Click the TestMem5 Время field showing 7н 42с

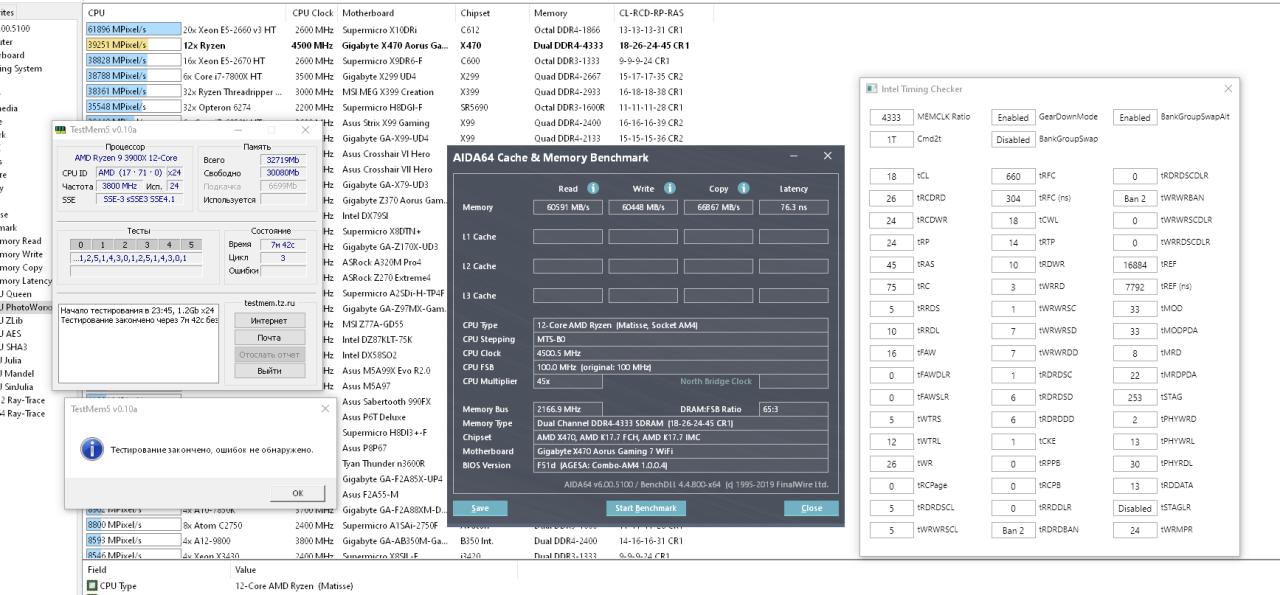click(x=284, y=244)
